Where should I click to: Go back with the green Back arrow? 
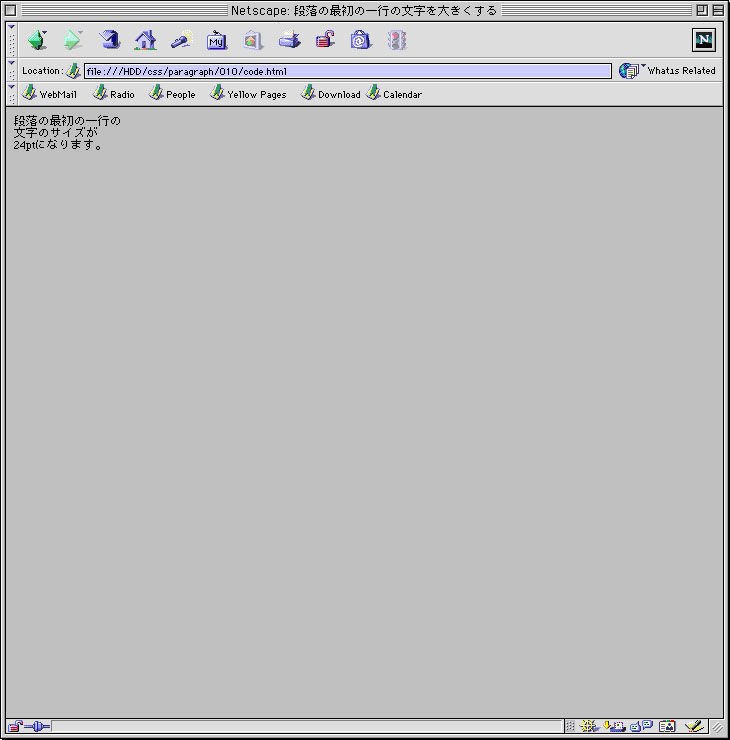pos(37,40)
